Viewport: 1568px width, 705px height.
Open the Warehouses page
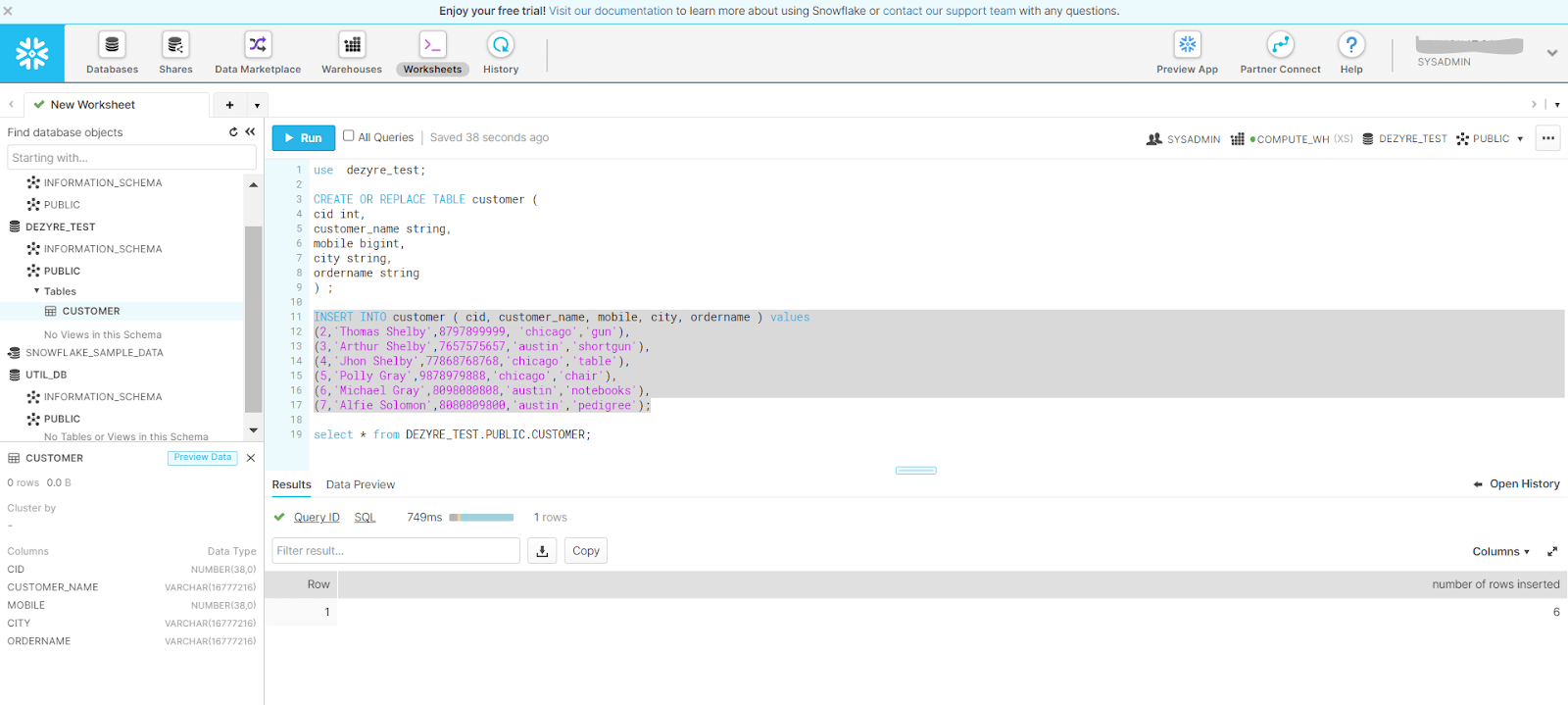(352, 53)
